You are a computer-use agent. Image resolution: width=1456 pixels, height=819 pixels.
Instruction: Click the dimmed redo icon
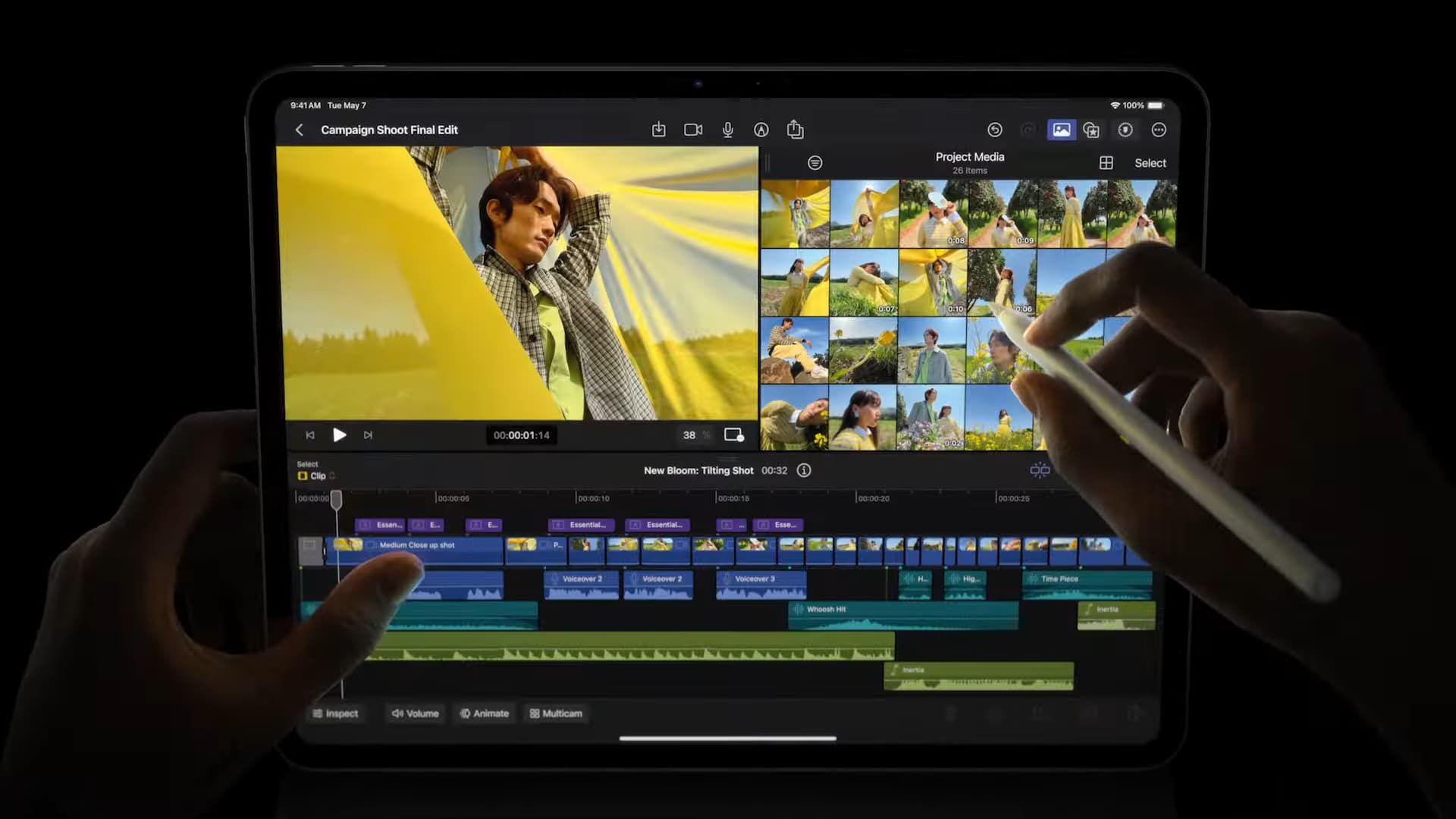coord(1028,130)
